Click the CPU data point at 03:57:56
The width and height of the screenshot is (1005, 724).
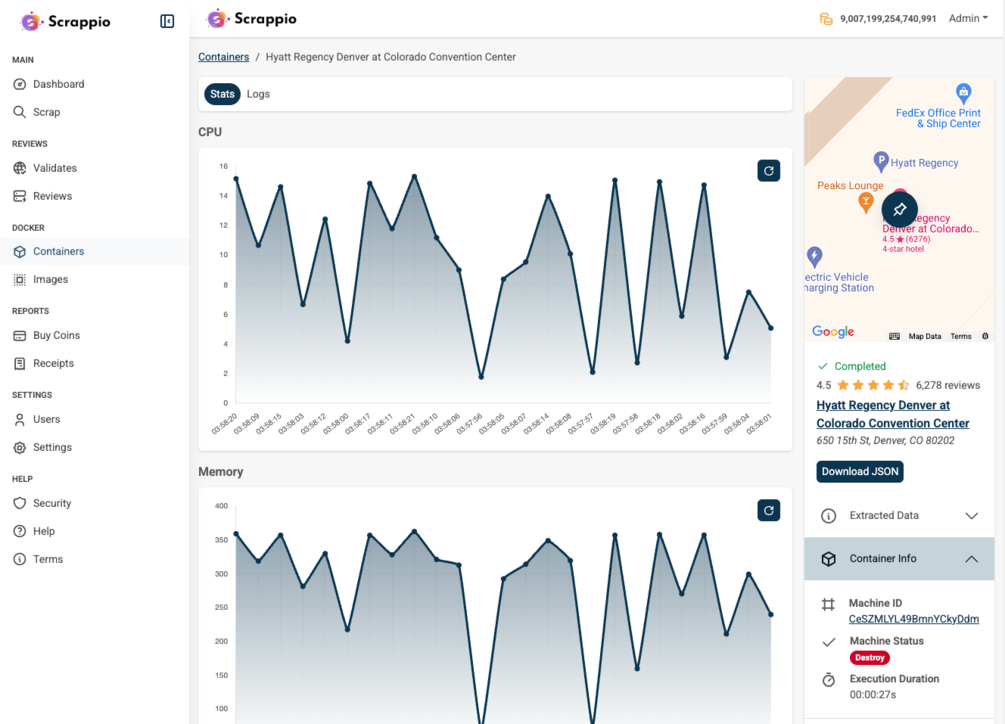coord(481,377)
